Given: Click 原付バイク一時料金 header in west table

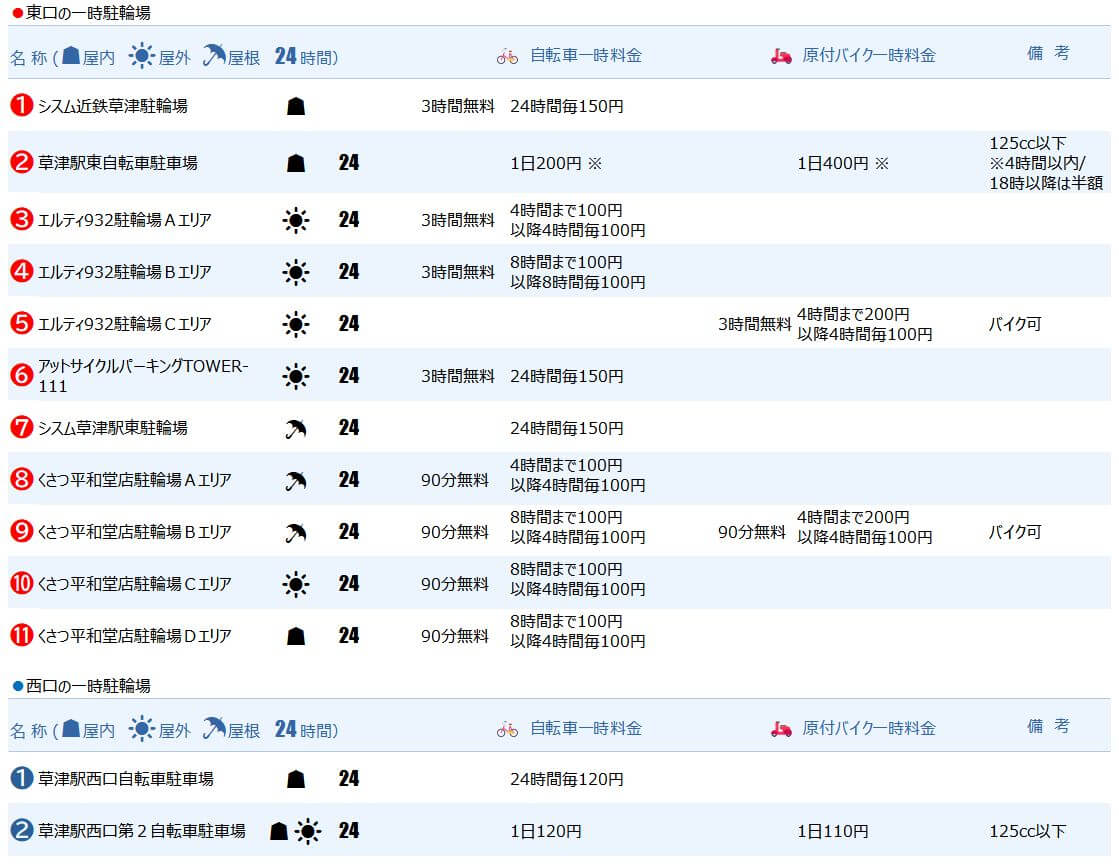Looking at the screenshot, I should (868, 729).
